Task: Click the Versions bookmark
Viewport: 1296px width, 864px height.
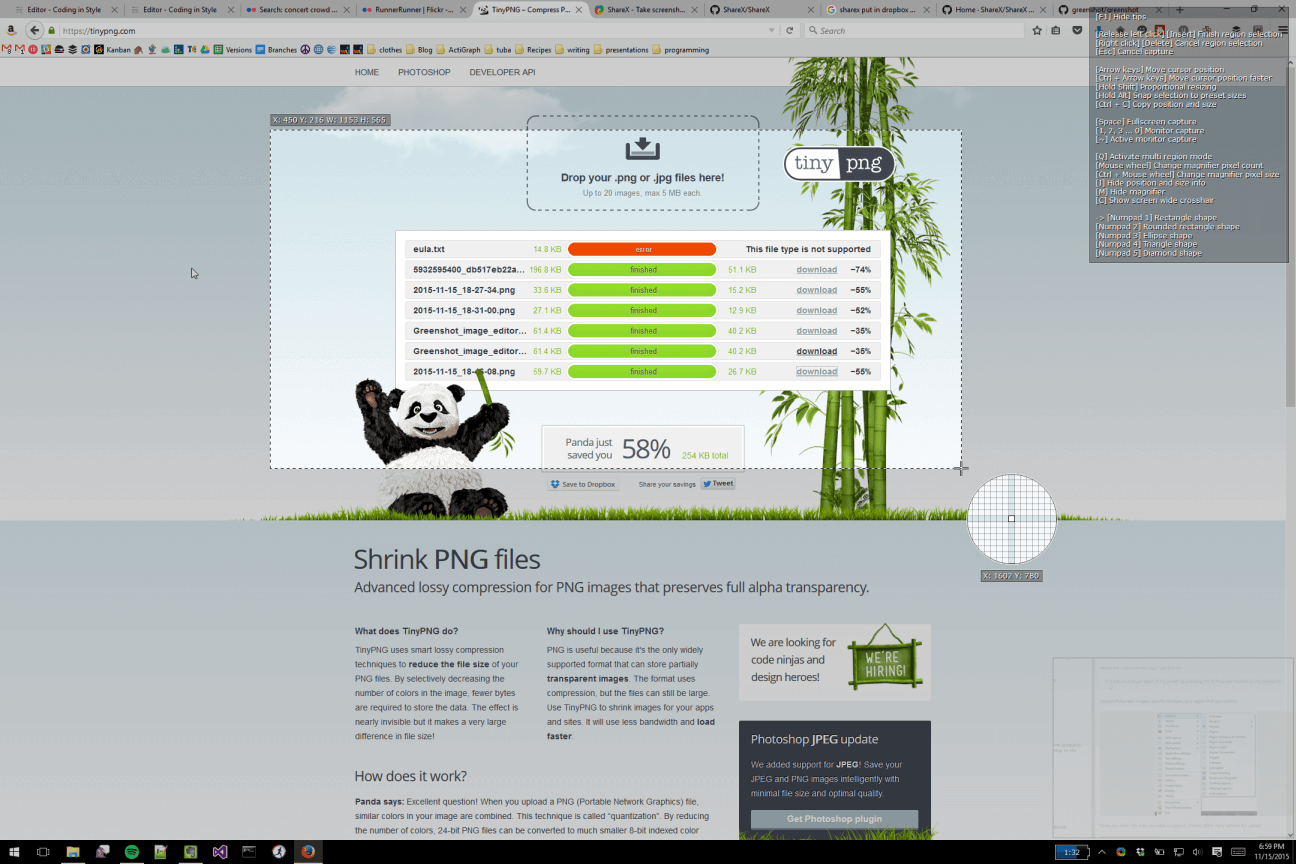Action: (x=232, y=50)
